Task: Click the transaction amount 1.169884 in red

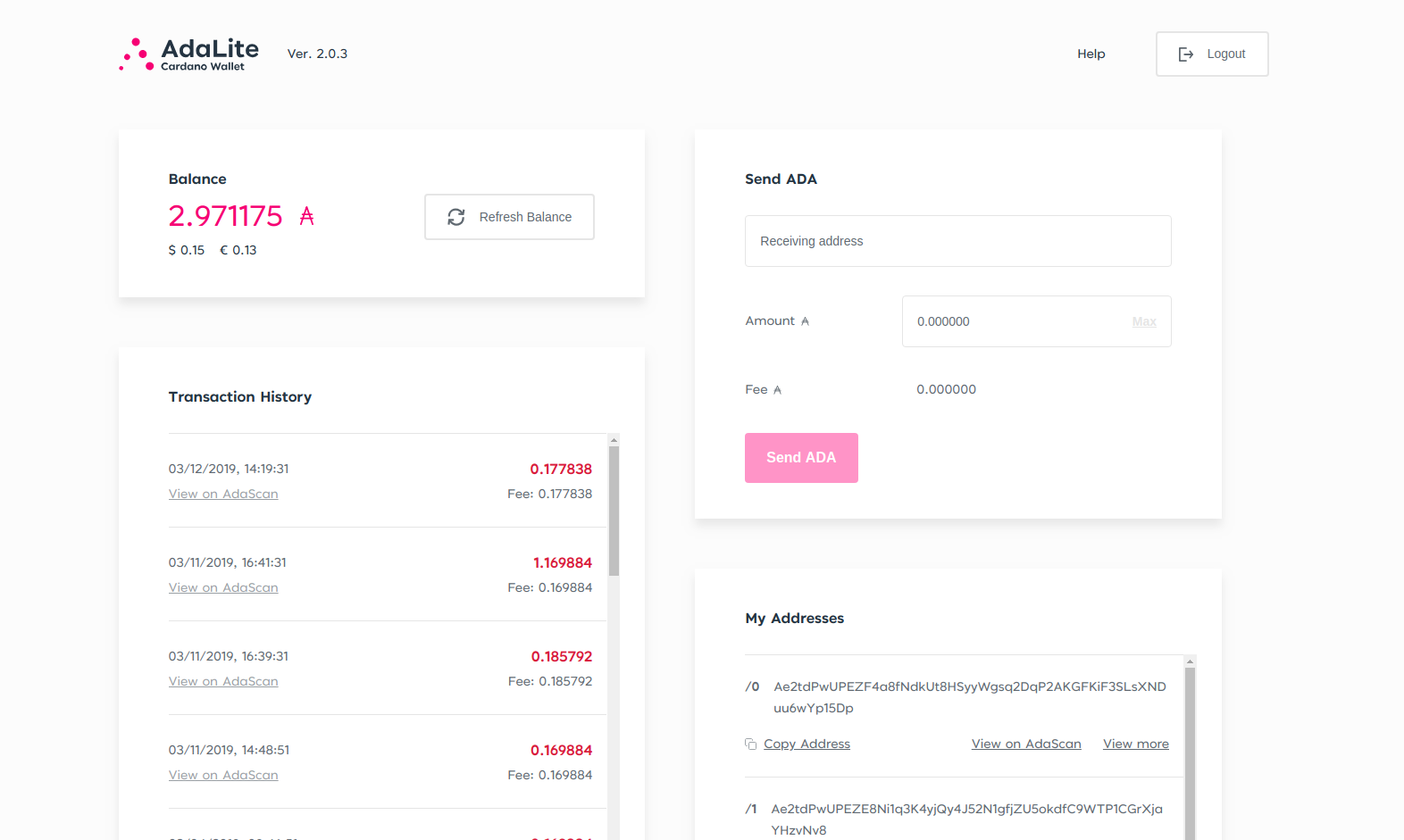Action: 563,562
